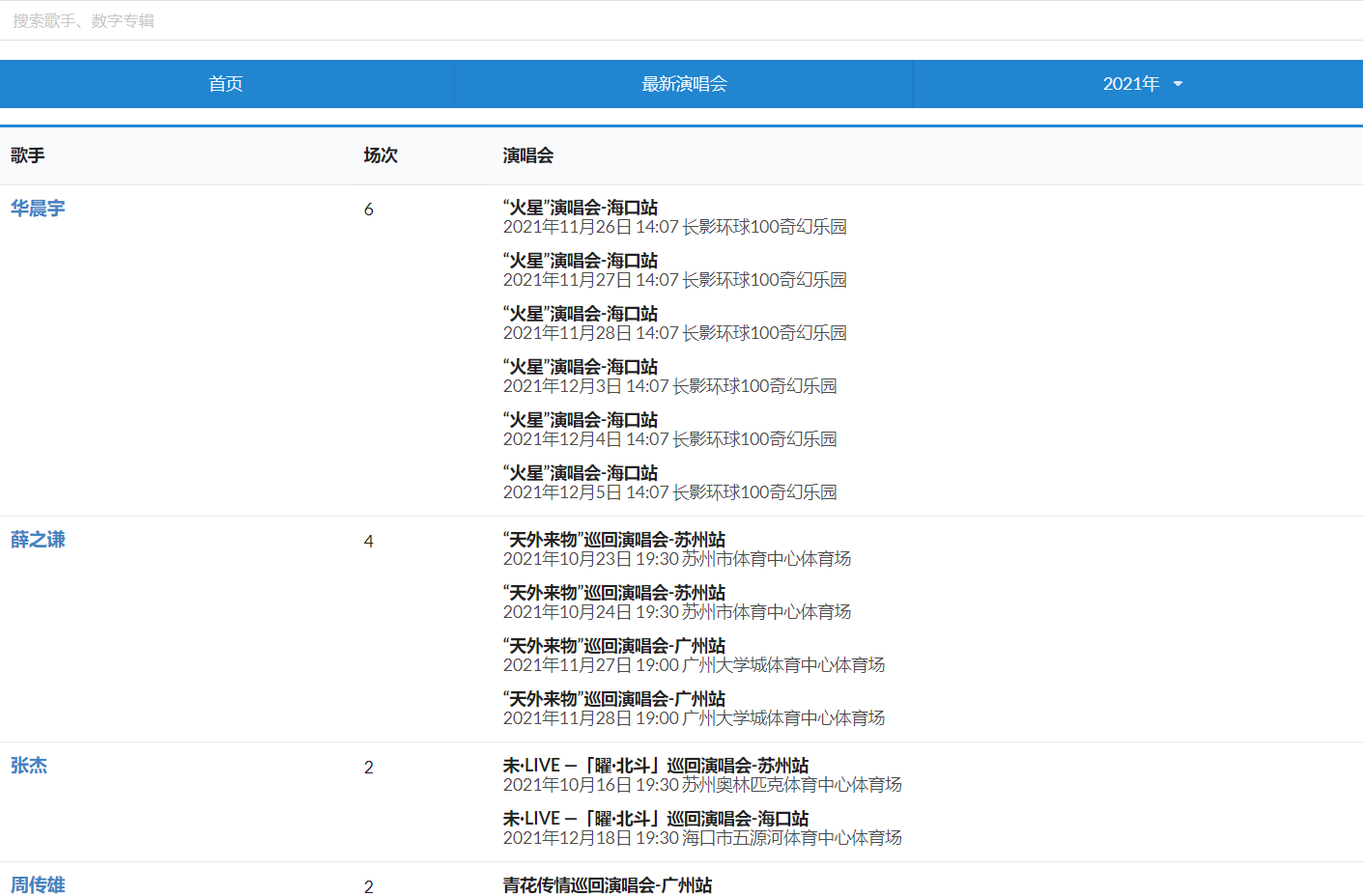
Task: Click the 场次 column header
Action: tap(380, 154)
